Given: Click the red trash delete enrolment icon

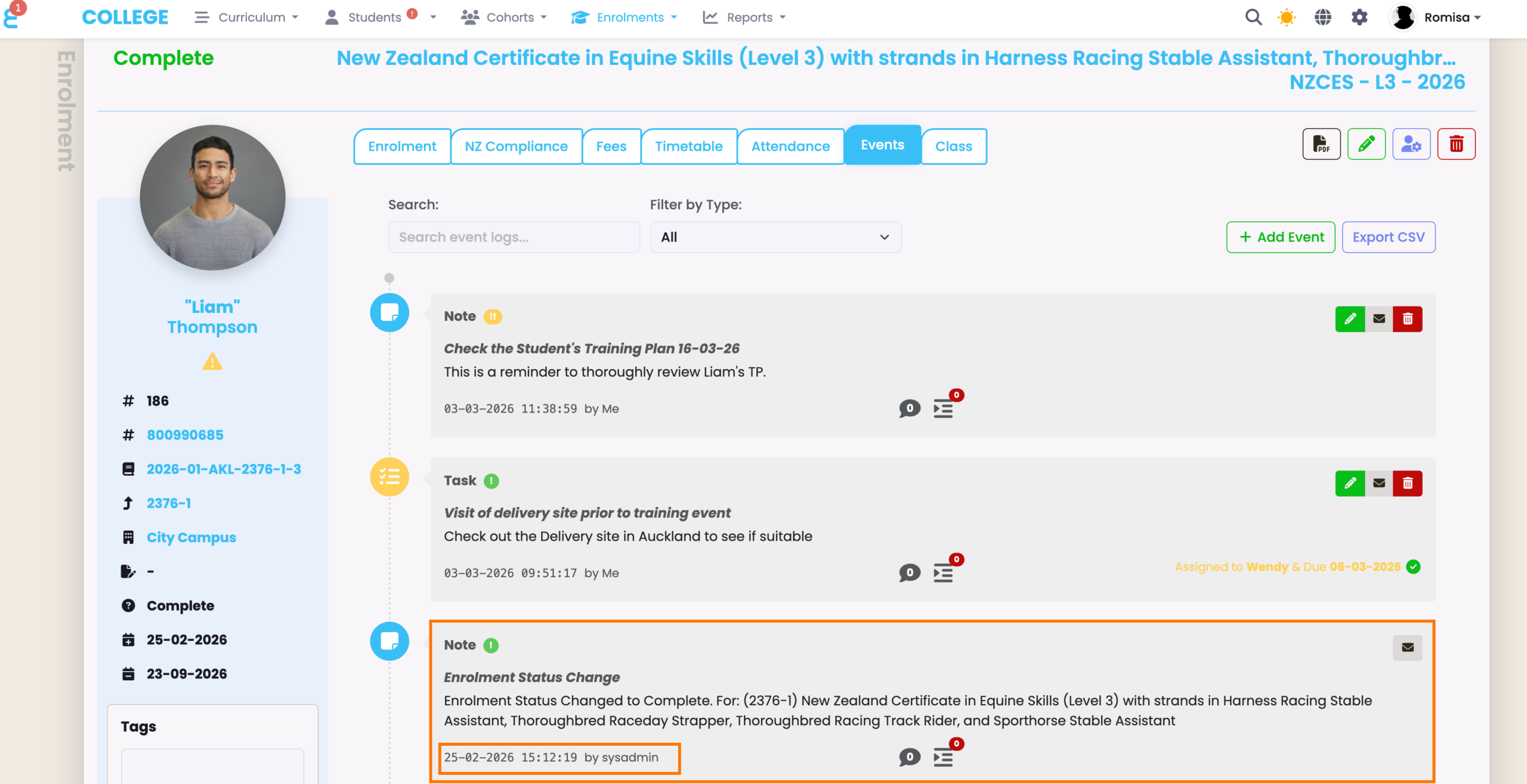Looking at the screenshot, I should [1455, 144].
